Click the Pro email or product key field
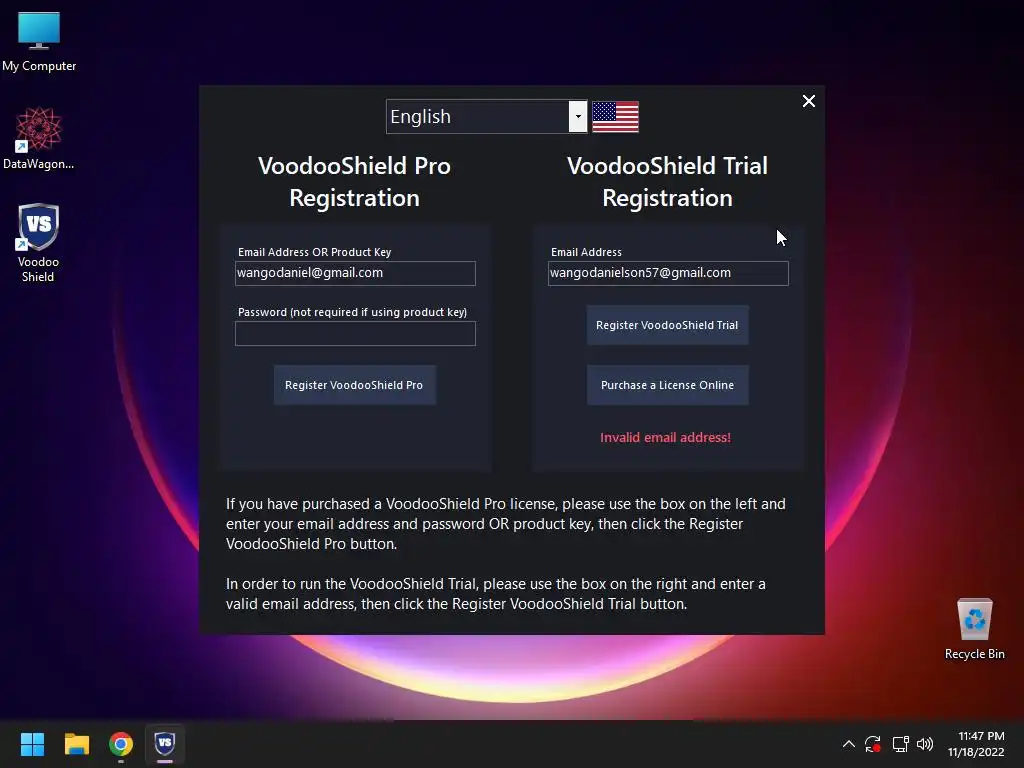 (355, 273)
